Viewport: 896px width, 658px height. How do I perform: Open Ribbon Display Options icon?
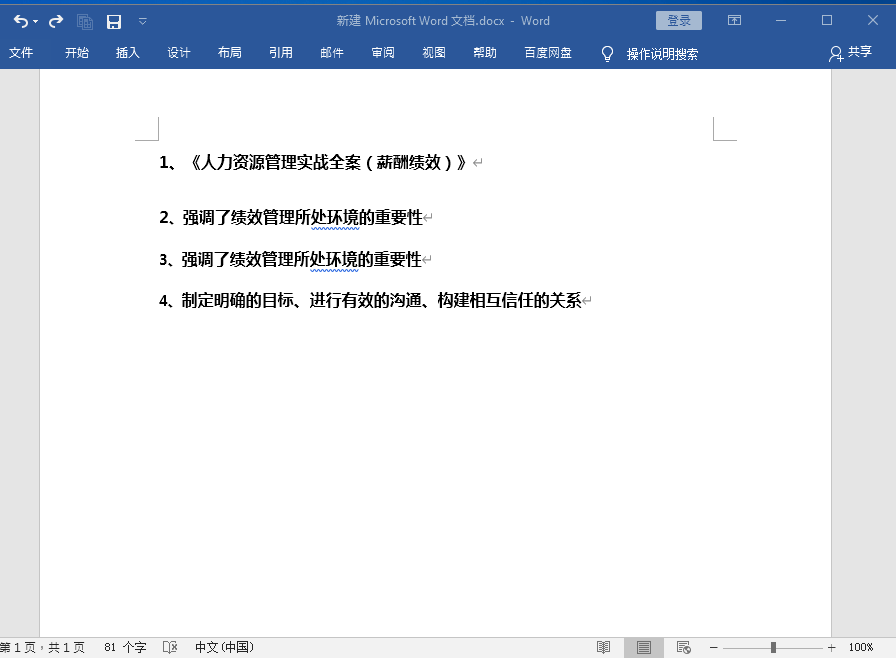point(734,21)
